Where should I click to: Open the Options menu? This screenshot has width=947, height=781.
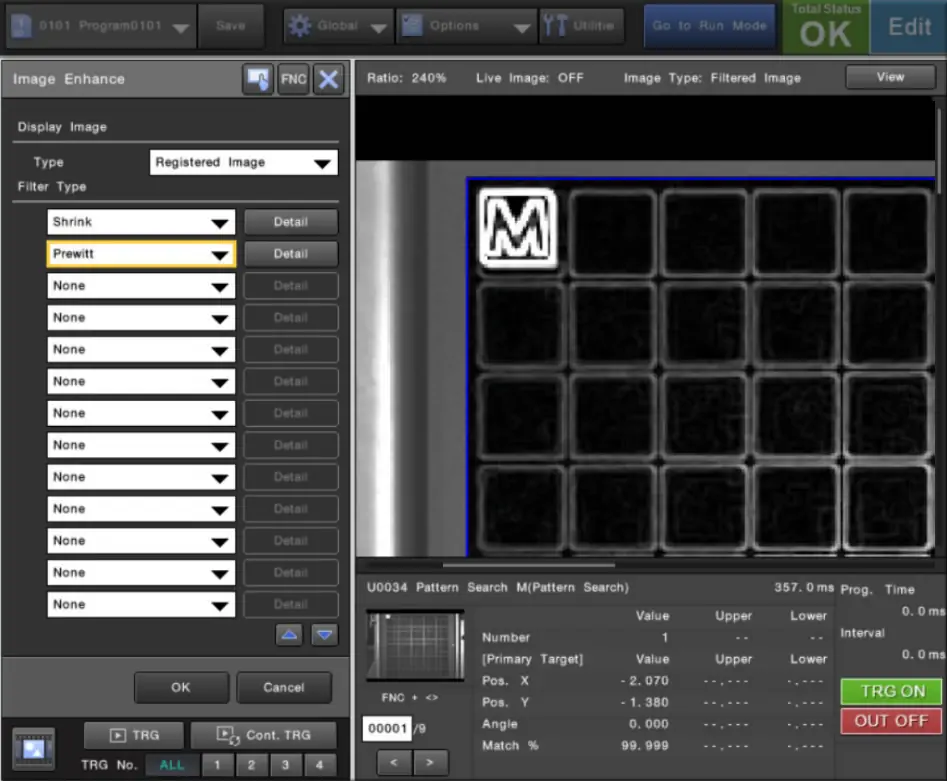466,26
